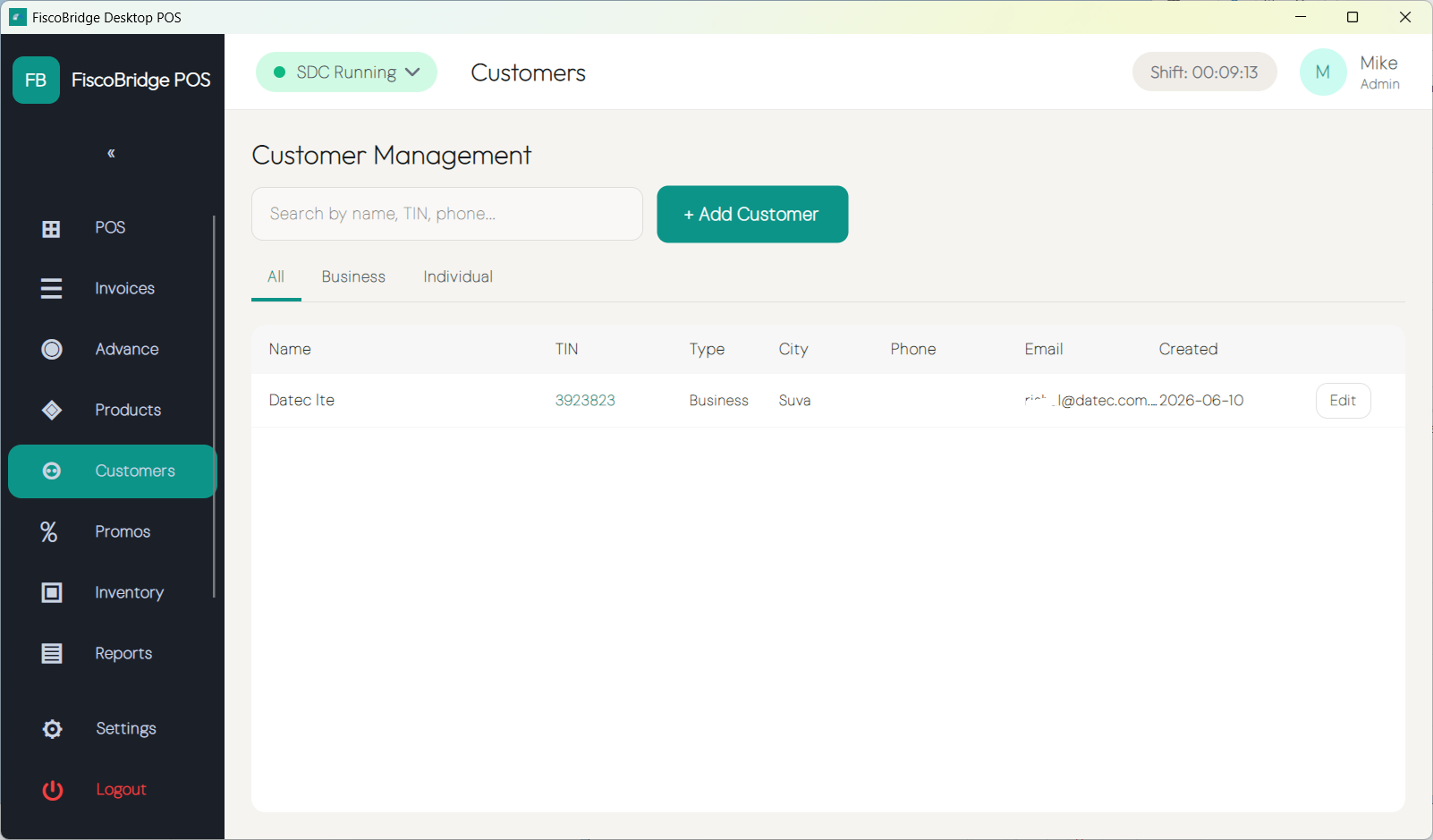The image size is (1433, 840).
Task: Switch to the Individual tab
Action: tap(458, 276)
